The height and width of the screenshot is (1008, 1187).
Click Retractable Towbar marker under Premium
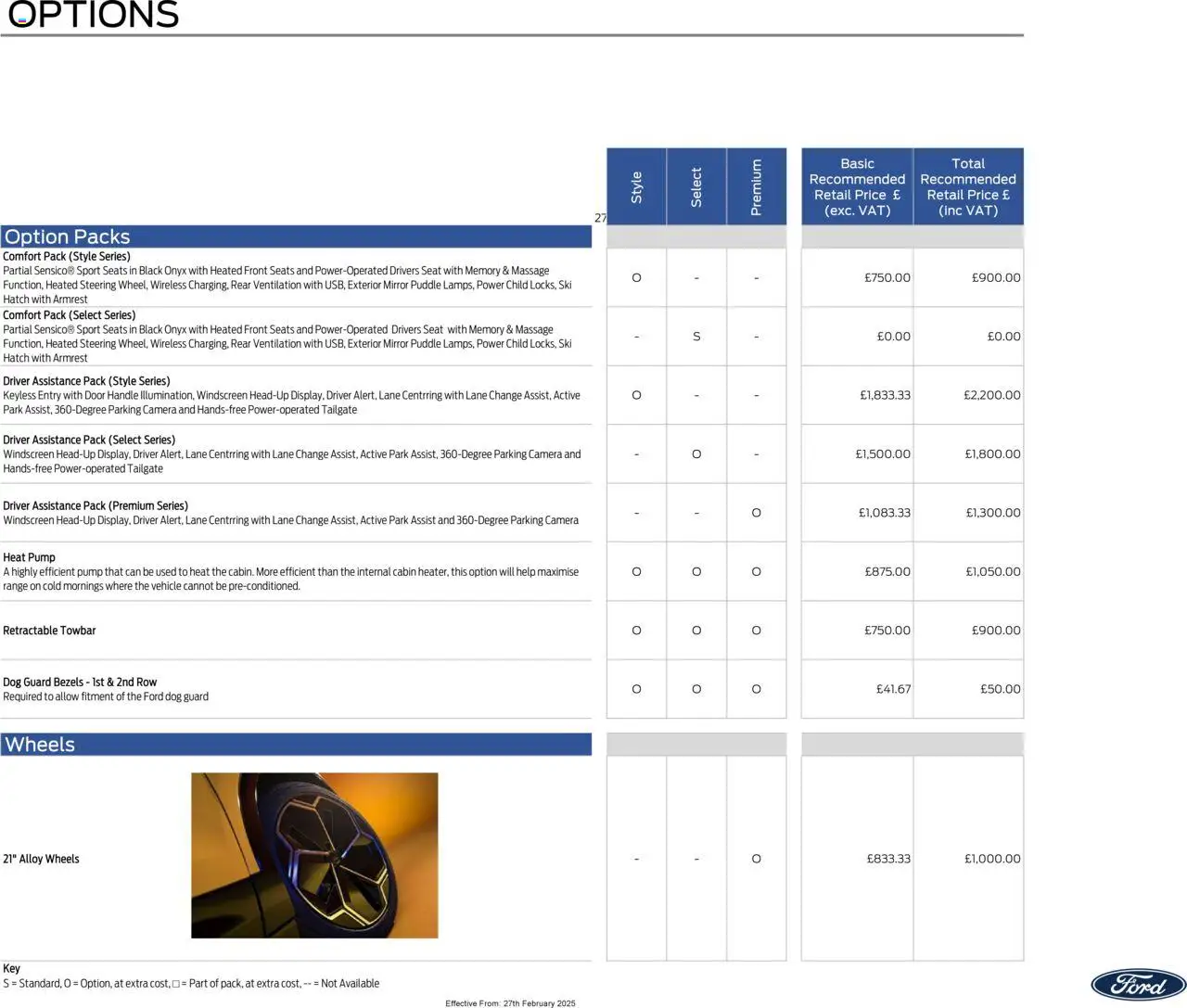(x=757, y=631)
